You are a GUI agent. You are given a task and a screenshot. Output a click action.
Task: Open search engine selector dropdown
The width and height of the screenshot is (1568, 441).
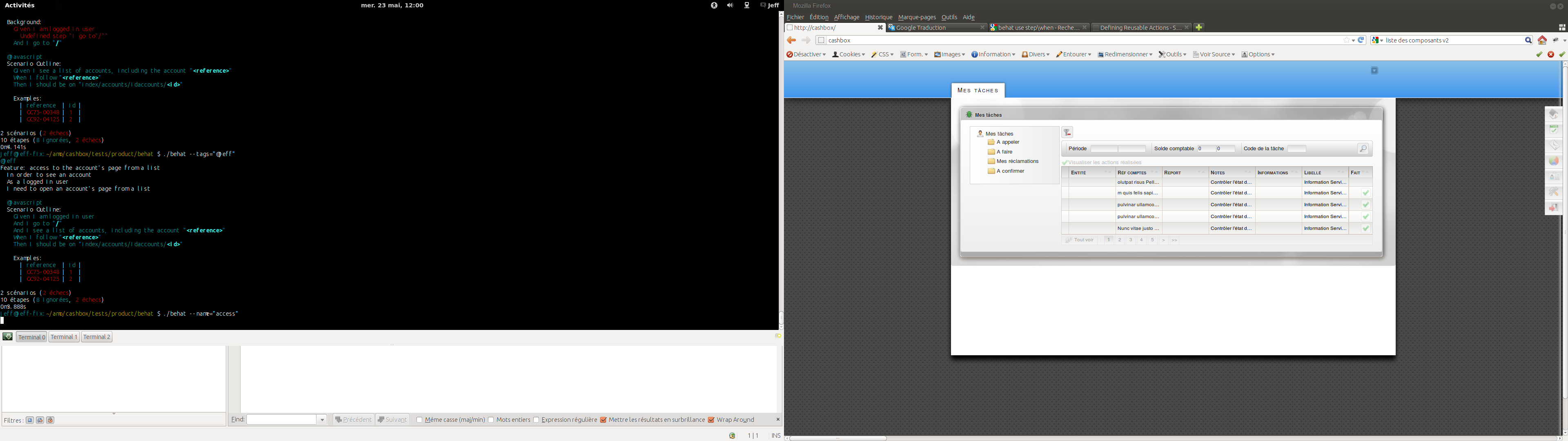[1377, 40]
